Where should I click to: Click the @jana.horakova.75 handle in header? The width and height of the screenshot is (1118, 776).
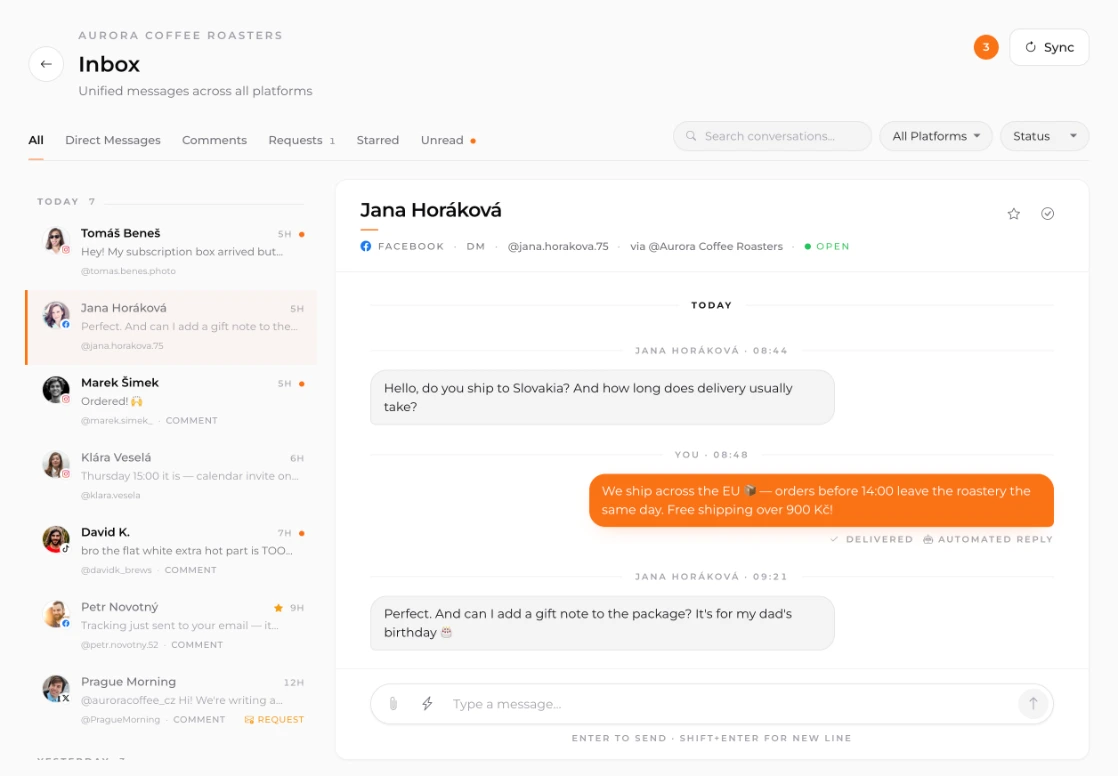point(558,246)
